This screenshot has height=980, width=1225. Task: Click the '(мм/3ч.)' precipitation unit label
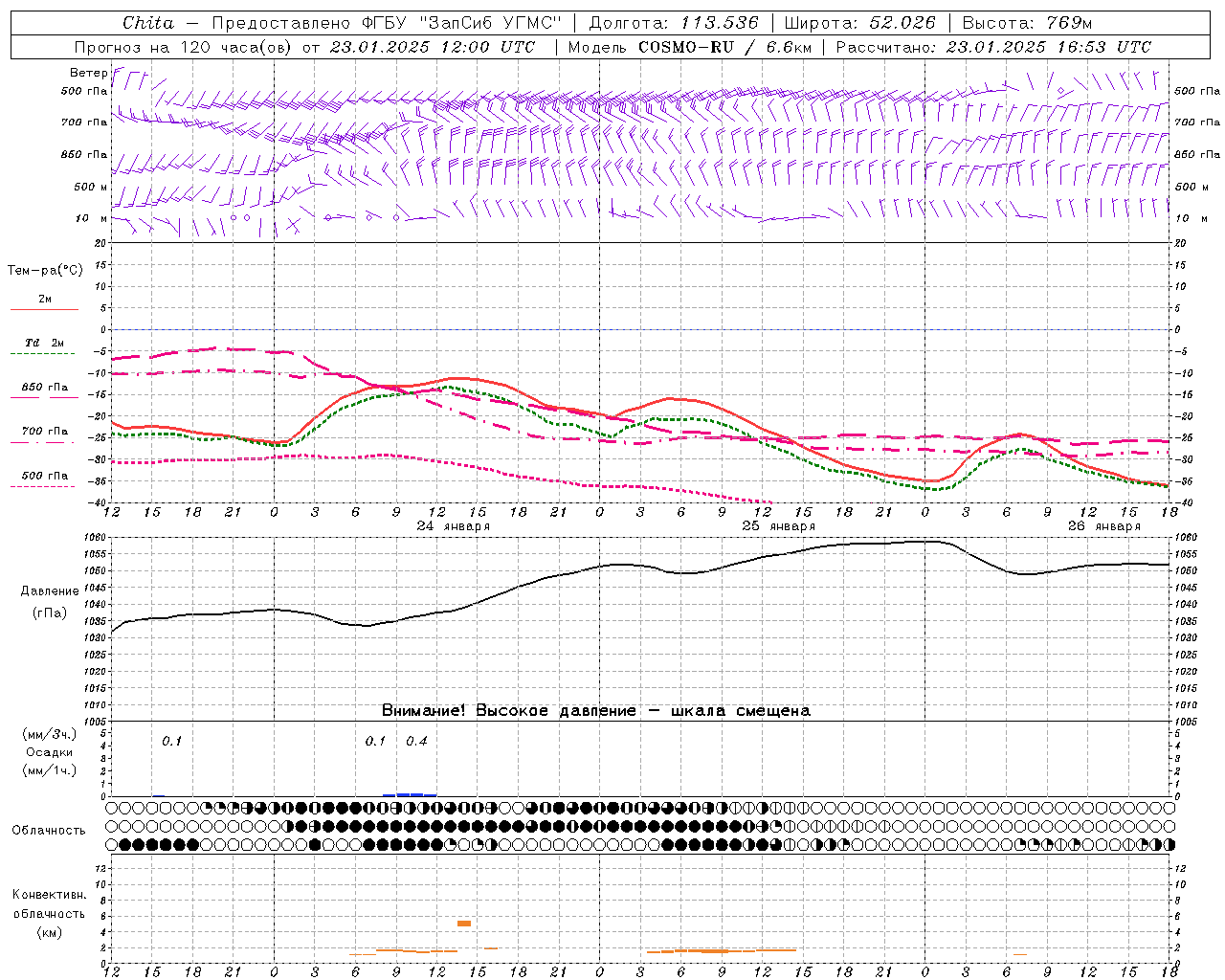pyautogui.click(x=50, y=734)
